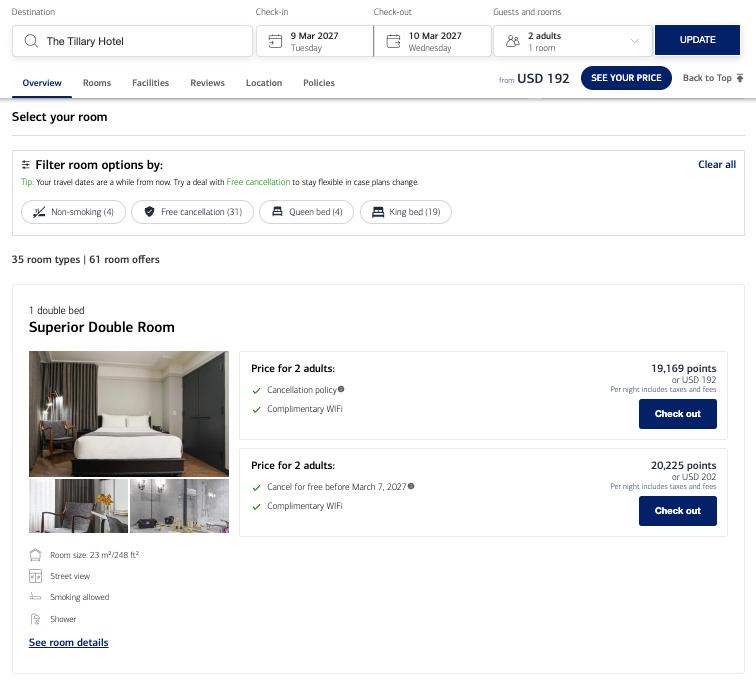Click the Superior Double Room title
Screen dimensions: 756x684
point(102,327)
